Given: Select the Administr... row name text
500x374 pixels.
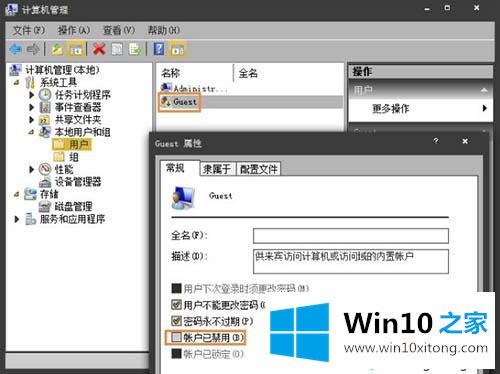Looking at the screenshot, I should 201,89.
